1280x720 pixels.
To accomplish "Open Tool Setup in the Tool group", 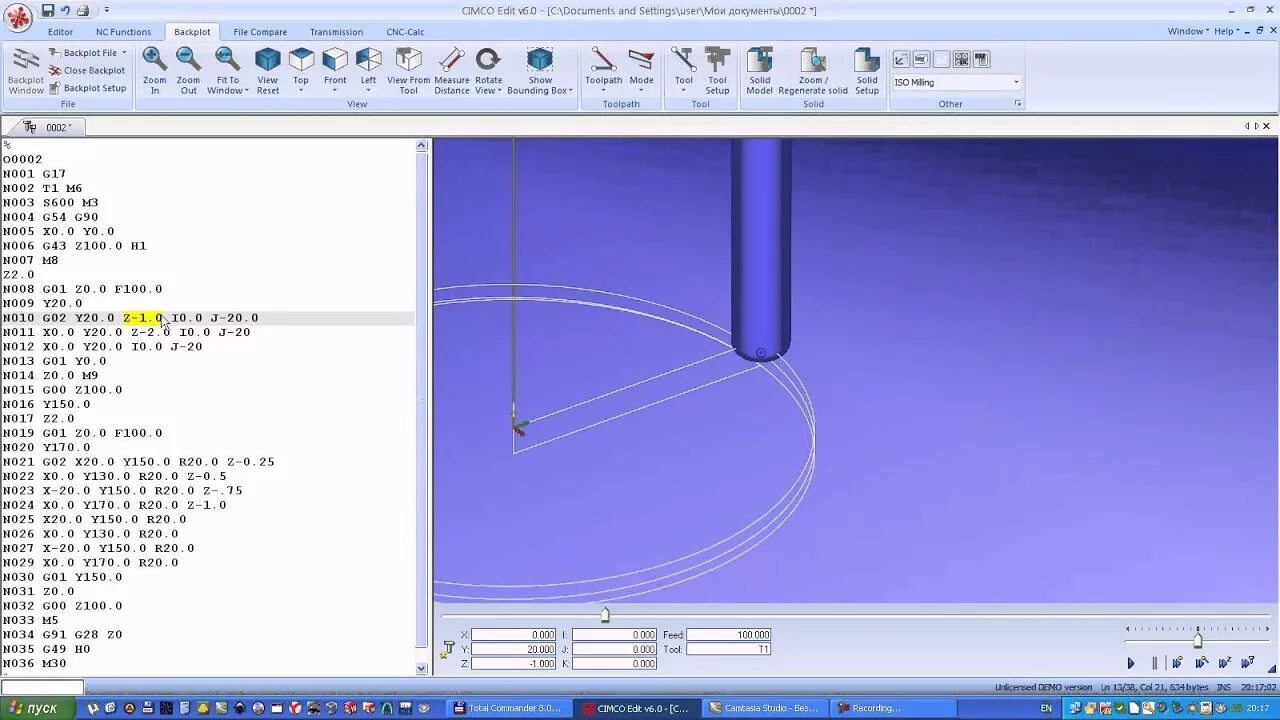I will 717,70.
